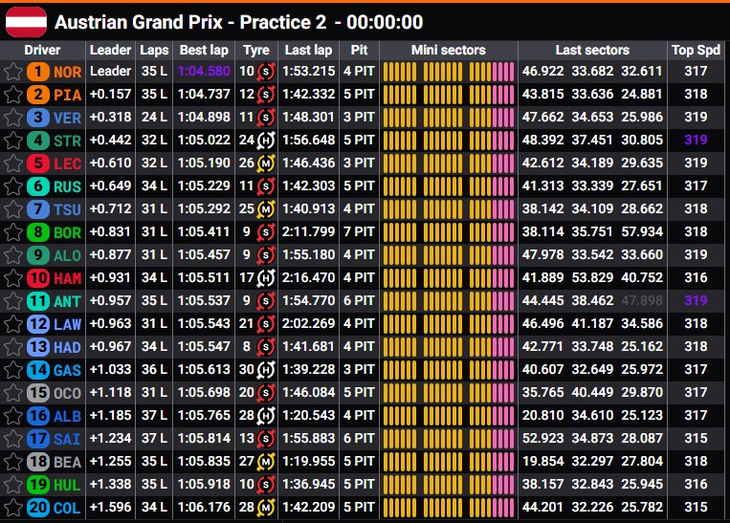Click the Austrian flag icon
The width and height of the screenshot is (730, 523).
(26, 22)
